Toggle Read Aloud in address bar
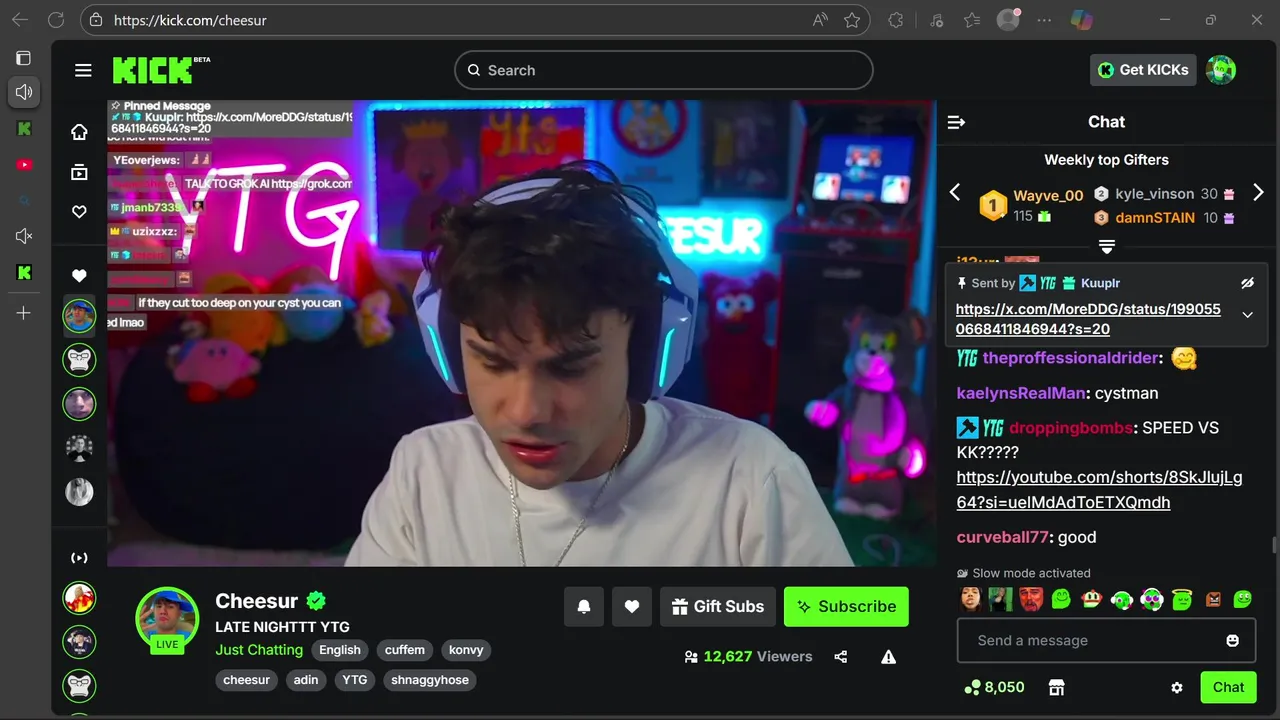1280x720 pixels. (x=820, y=20)
